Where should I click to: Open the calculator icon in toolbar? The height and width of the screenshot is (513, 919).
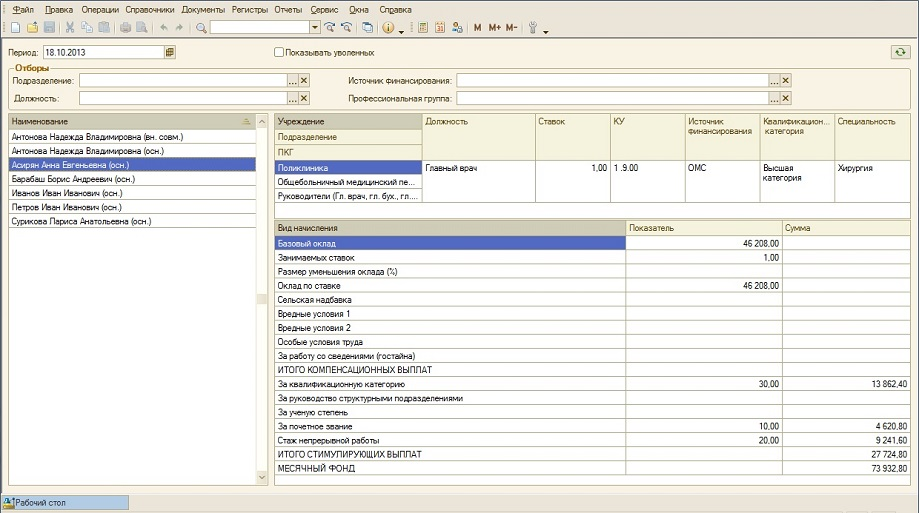click(422, 28)
